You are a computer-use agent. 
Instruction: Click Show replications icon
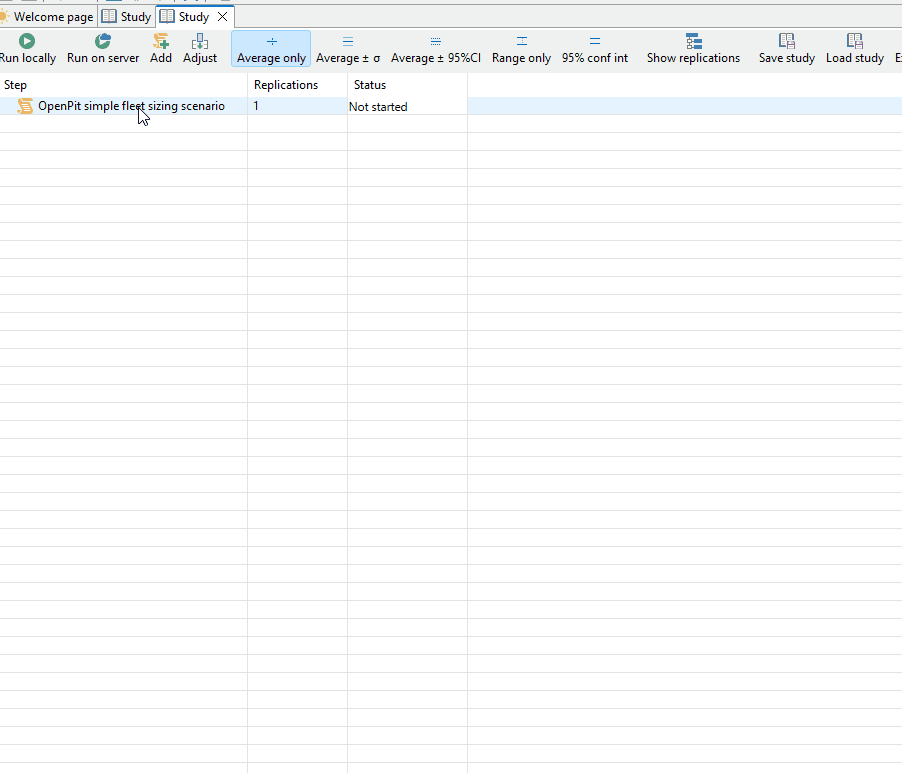coord(694,41)
